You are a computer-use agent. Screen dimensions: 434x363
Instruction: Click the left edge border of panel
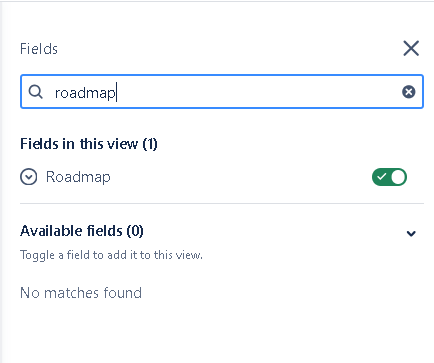point(1,182)
